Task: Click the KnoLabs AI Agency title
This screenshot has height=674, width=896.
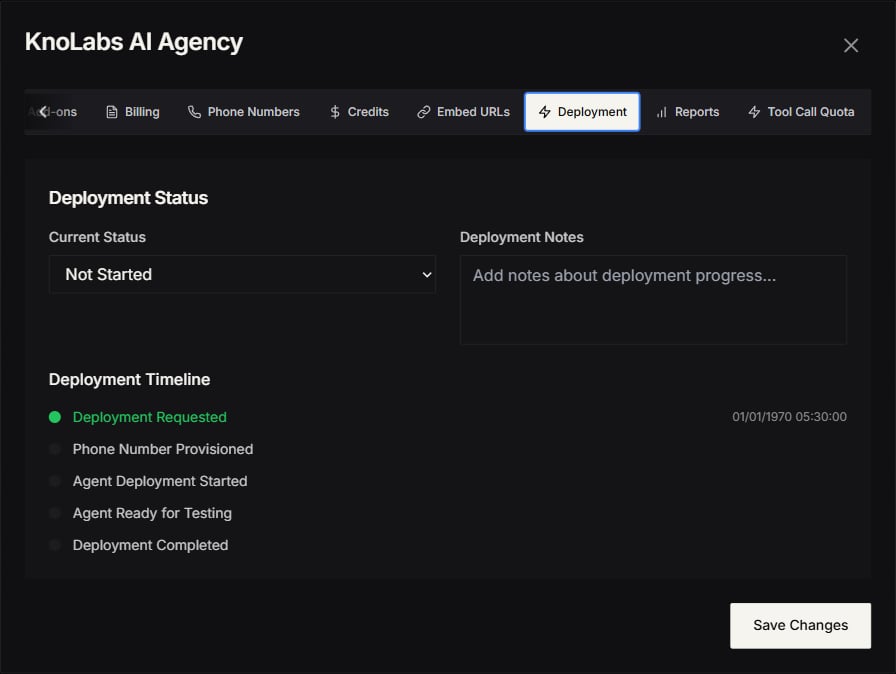Action: [x=134, y=42]
